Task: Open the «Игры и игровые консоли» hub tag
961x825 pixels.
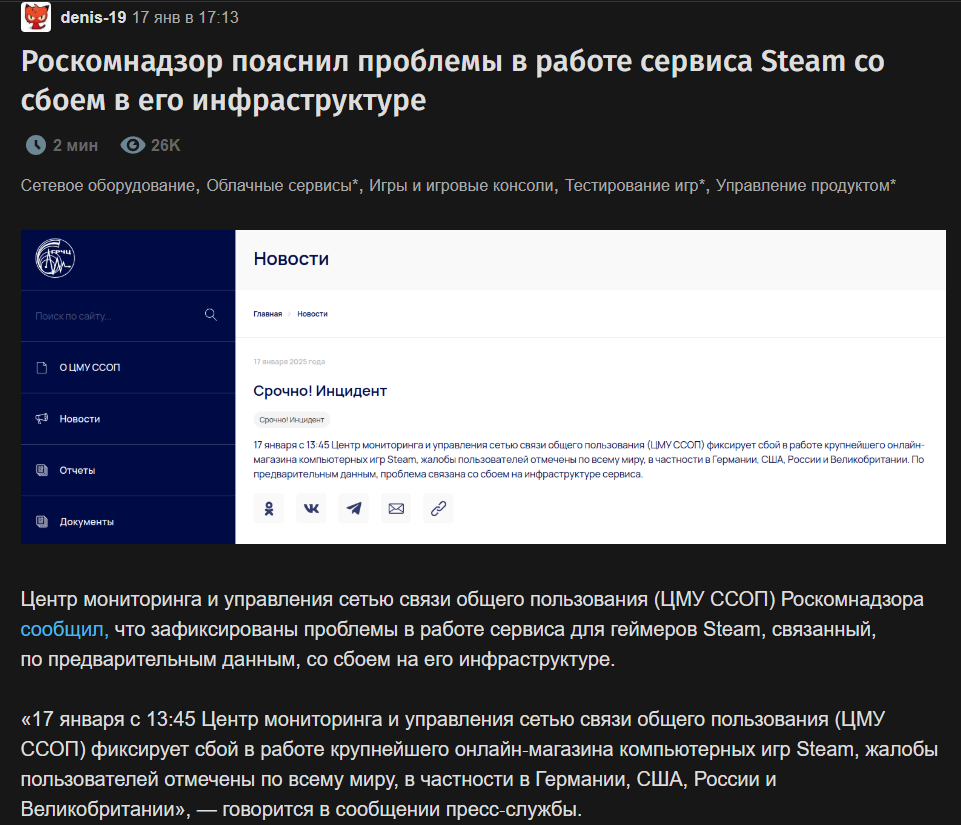Action: (x=461, y=185)
